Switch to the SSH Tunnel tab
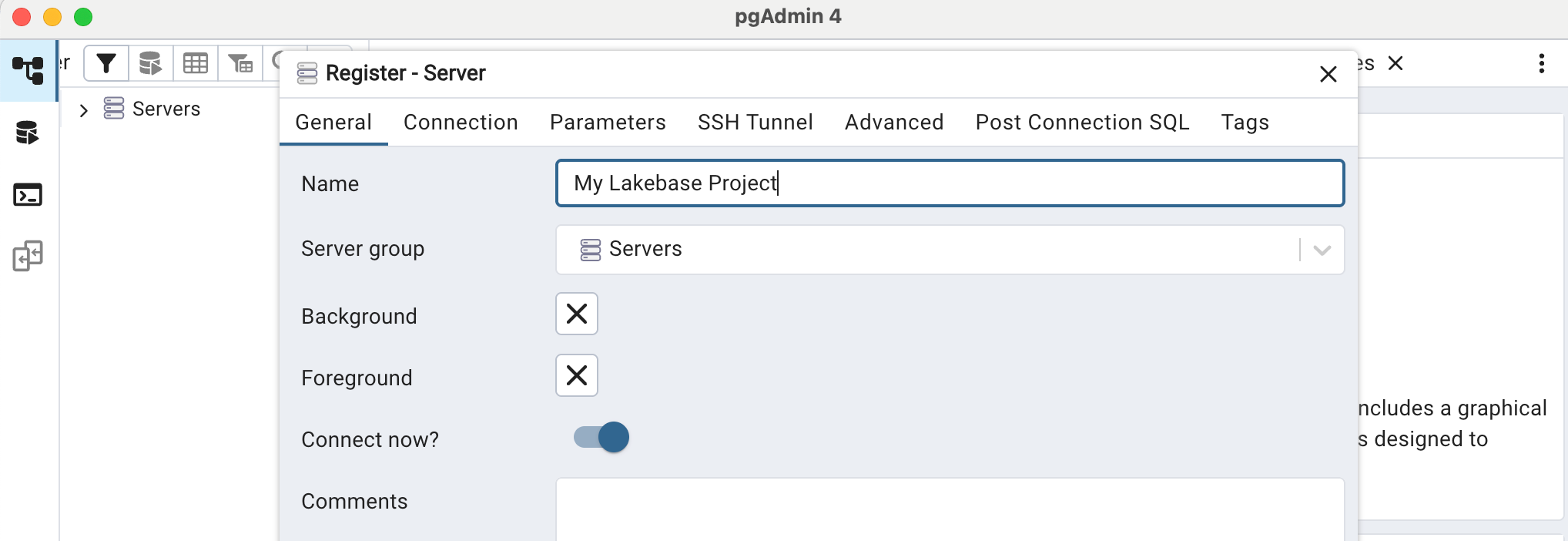 (755, 123)
